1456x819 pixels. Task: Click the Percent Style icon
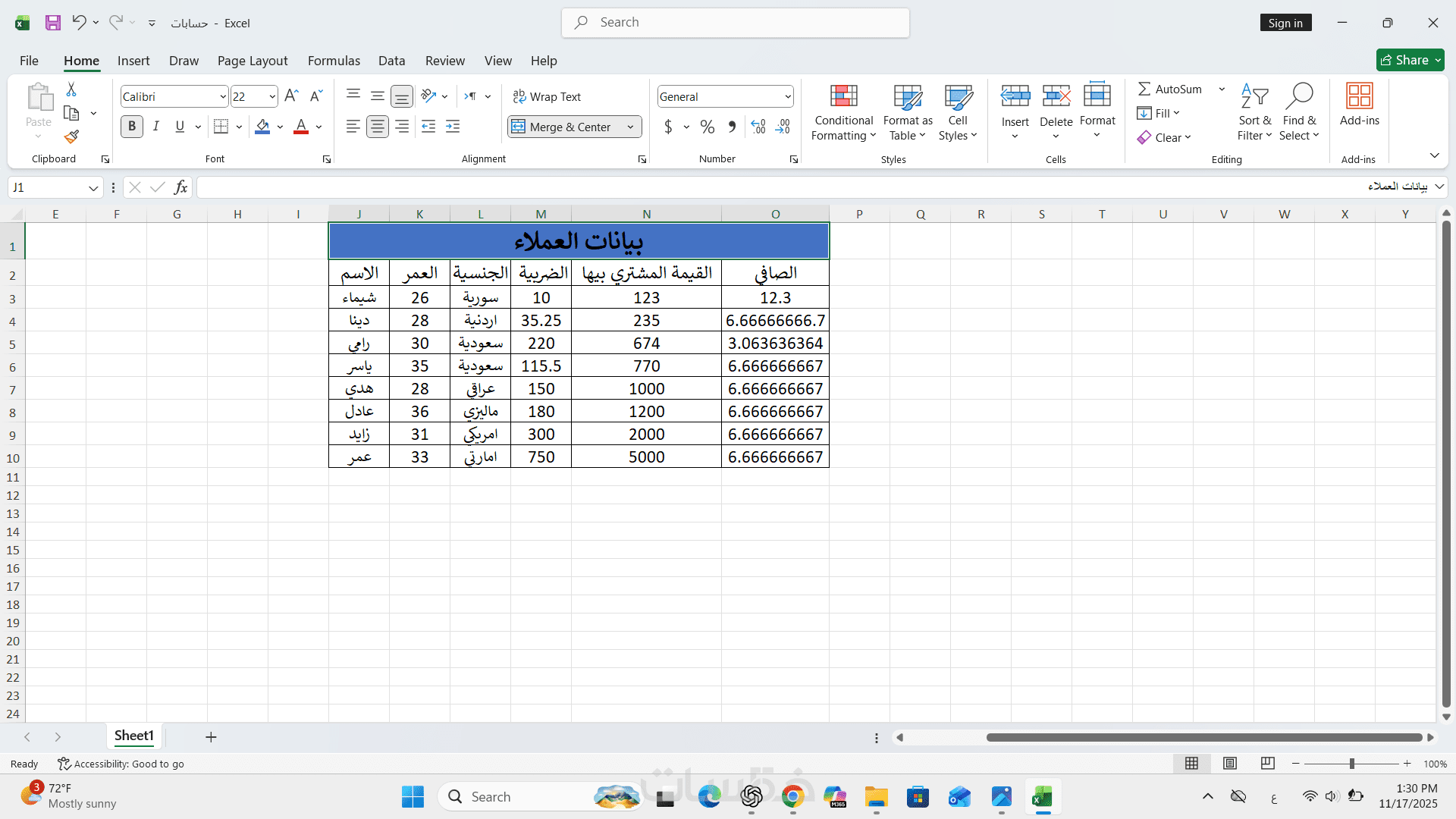pyautogui.click(x=707, y=127)
